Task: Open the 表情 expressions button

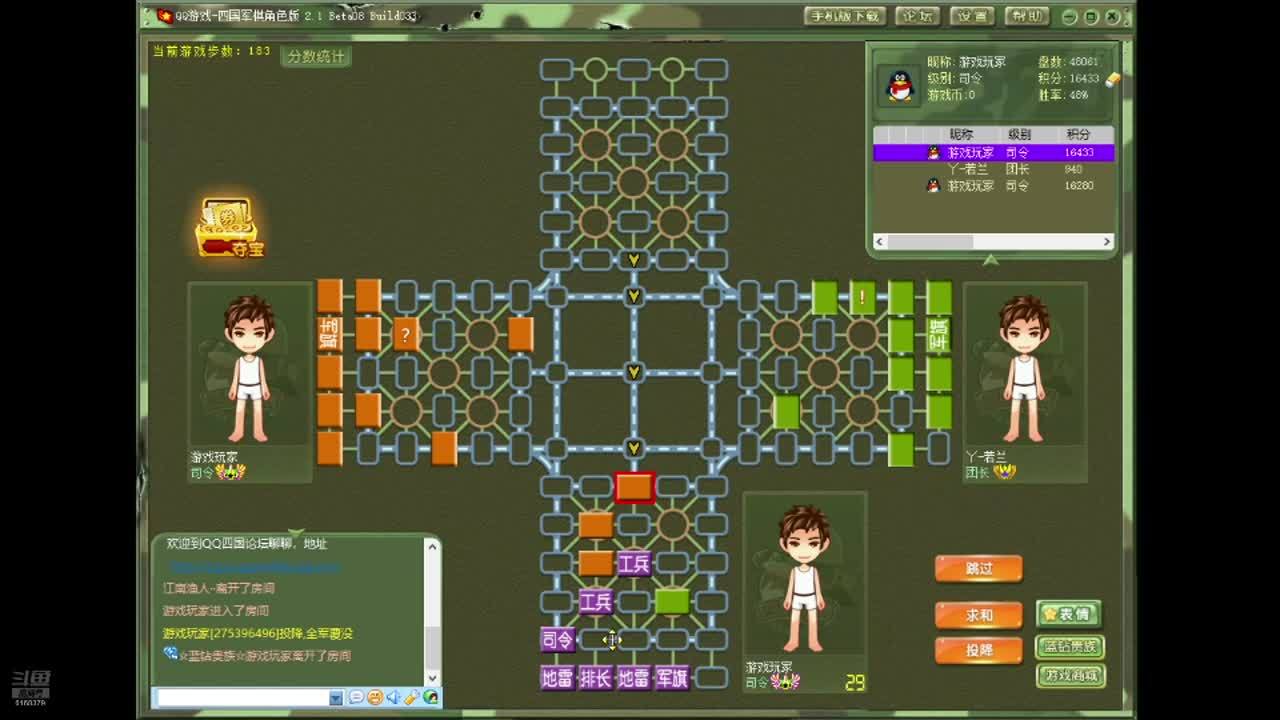Action: 1069,614
